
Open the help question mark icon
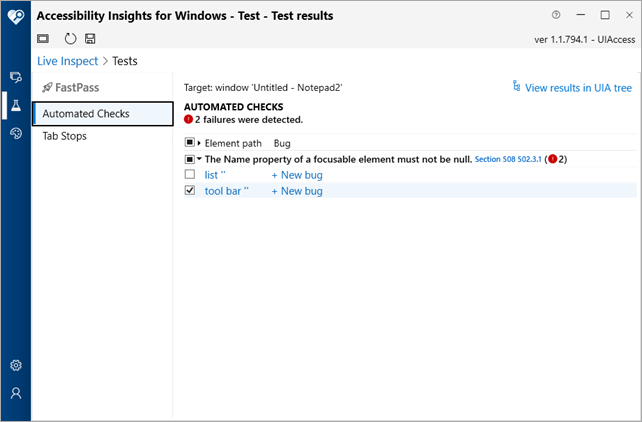[556, 15]
